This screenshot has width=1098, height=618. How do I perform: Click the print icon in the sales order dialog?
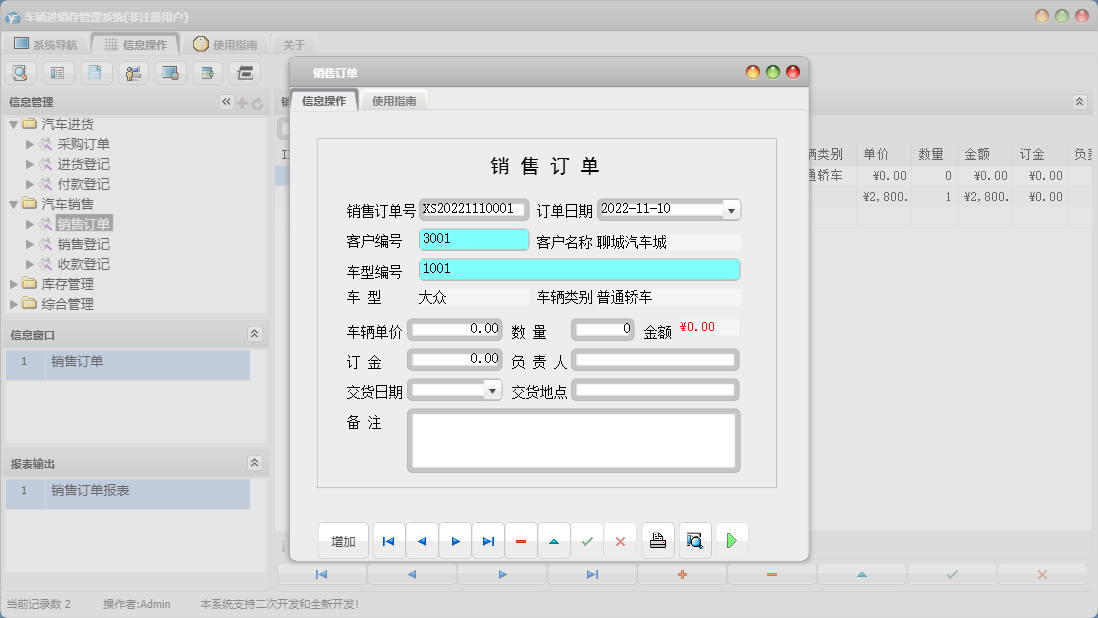[x=659, y=540]
